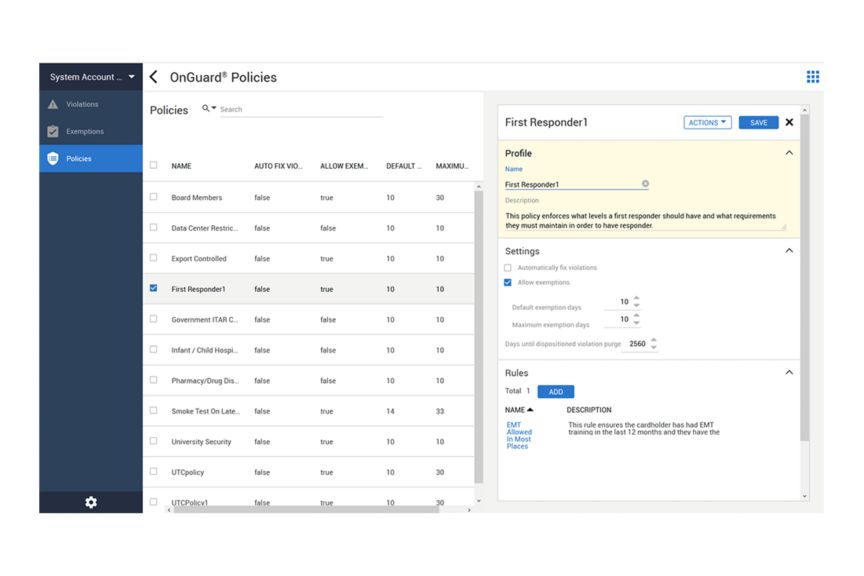Viewport: 864px width, 576px height.
Task: Close the First Responder1 panel
Action: click(x=789, y=122)
